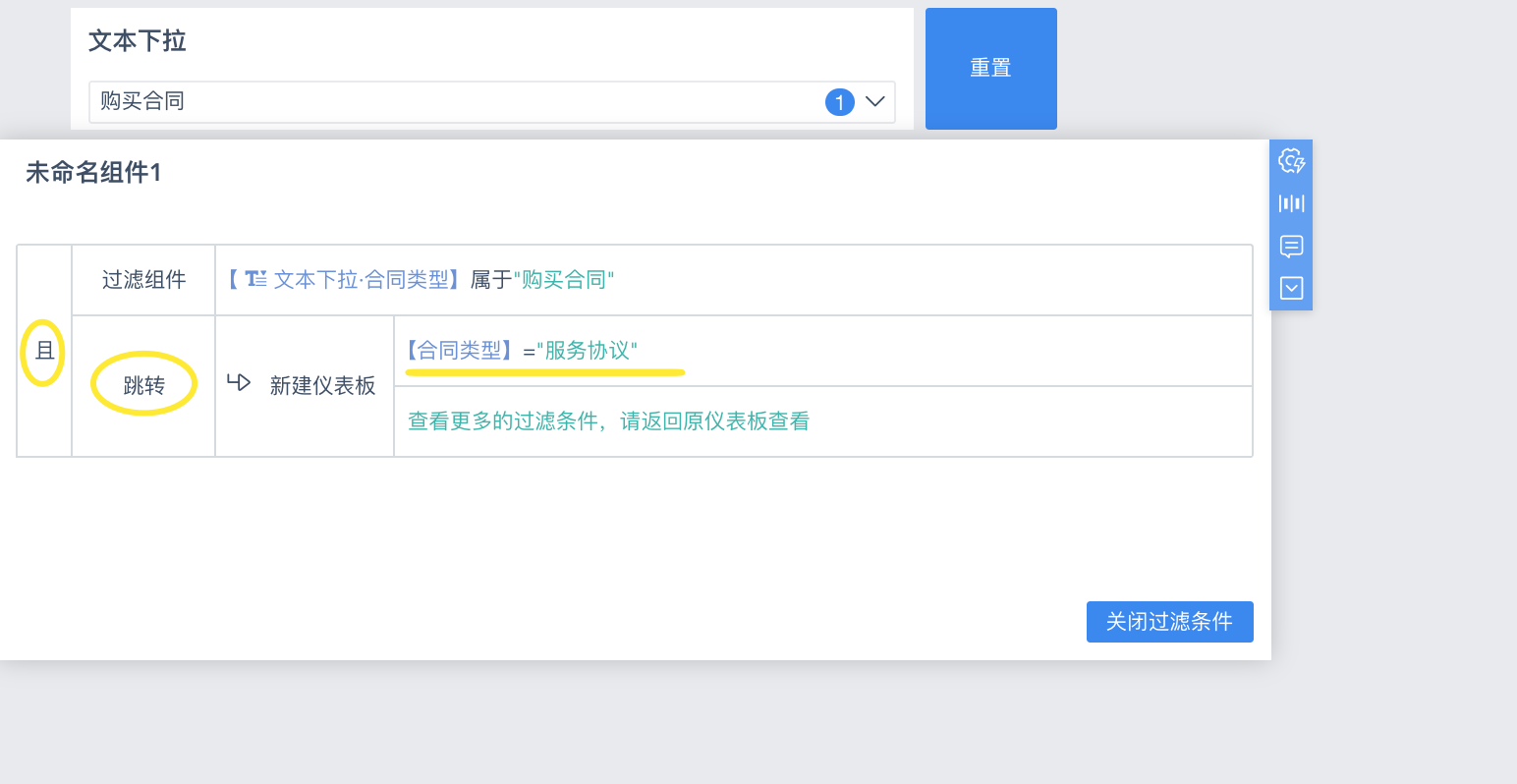Viewport: 1517px width, 784px height.
Task: Select the 跳转 row label
Action: [x=143, y=386]
